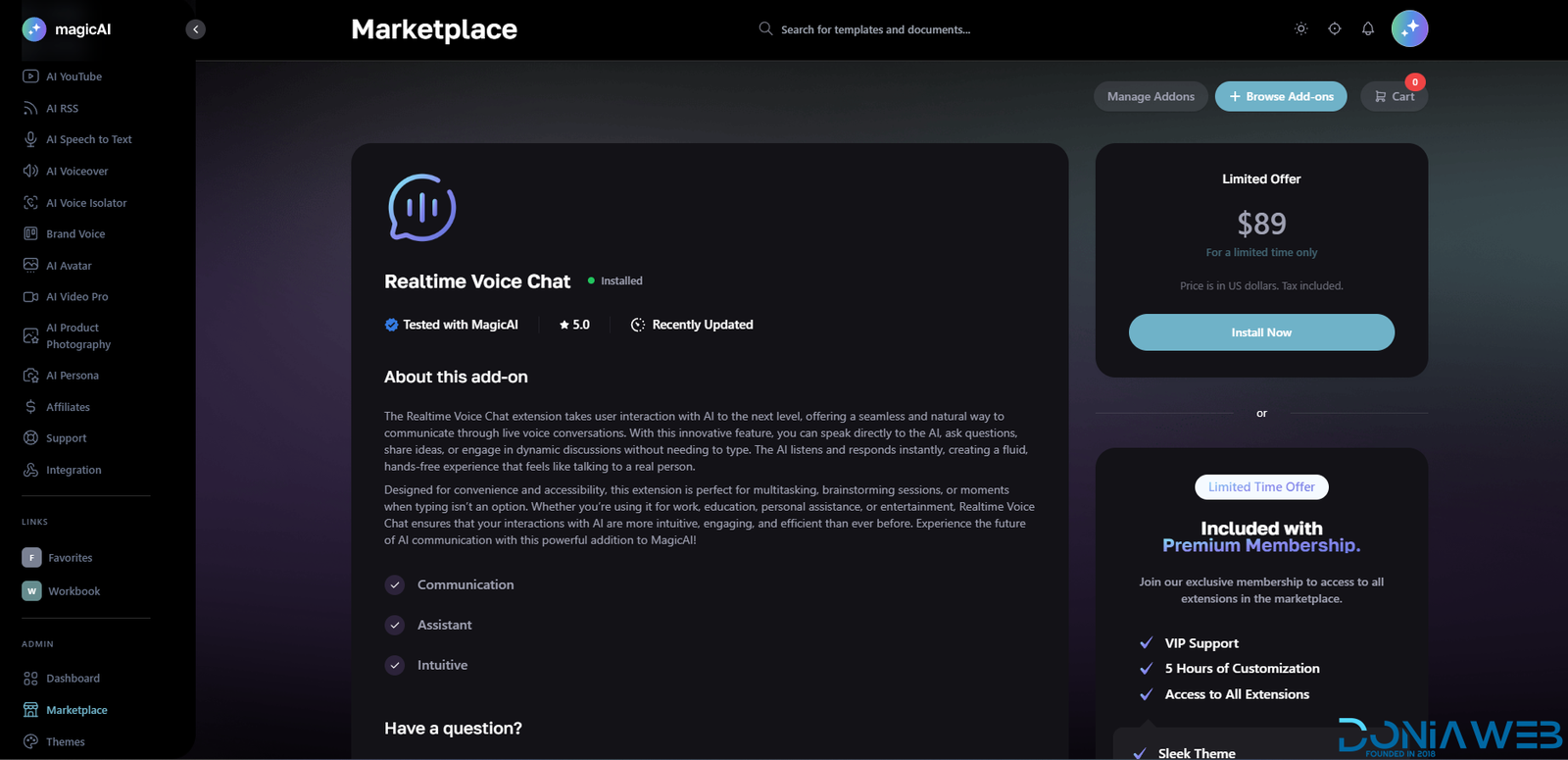This screenshot has height=760, width=1568.
Task: Open AI YouTube from sidebar
Action: click(73, 76)
